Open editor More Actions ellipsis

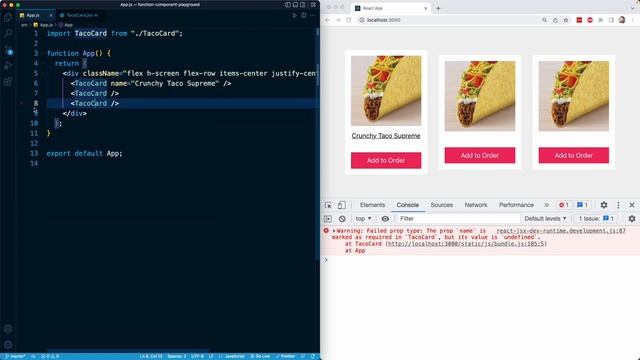pyautogui.click(x=313, y=16)
